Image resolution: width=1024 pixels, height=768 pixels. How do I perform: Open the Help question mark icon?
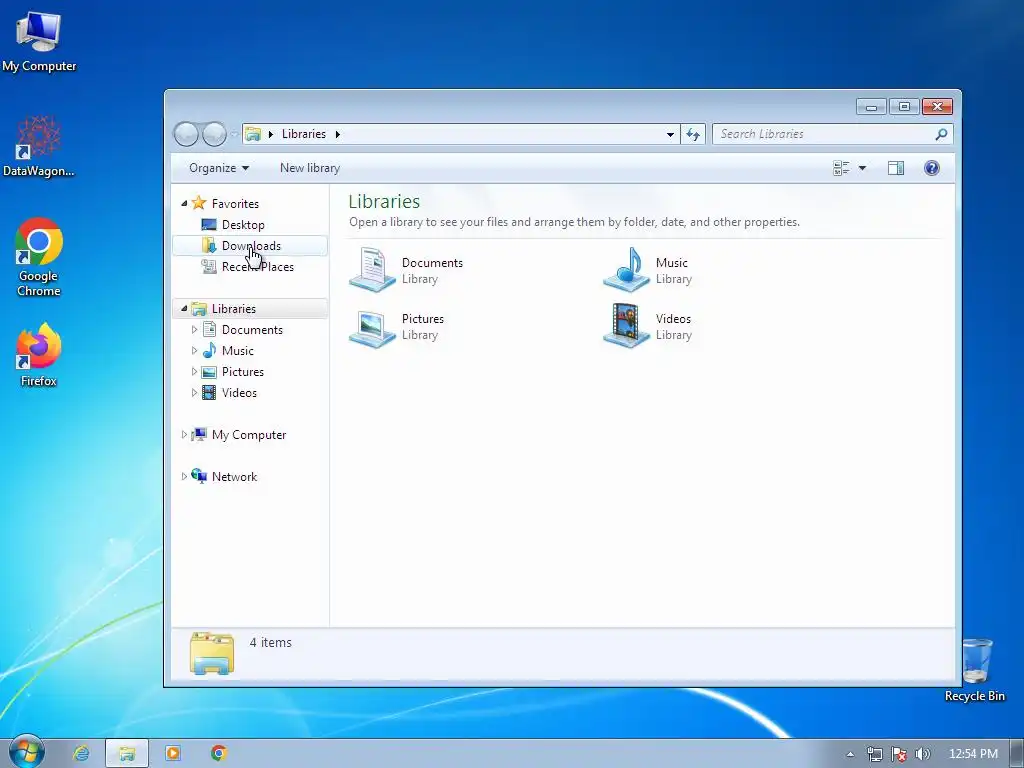[x=932, y=168]
